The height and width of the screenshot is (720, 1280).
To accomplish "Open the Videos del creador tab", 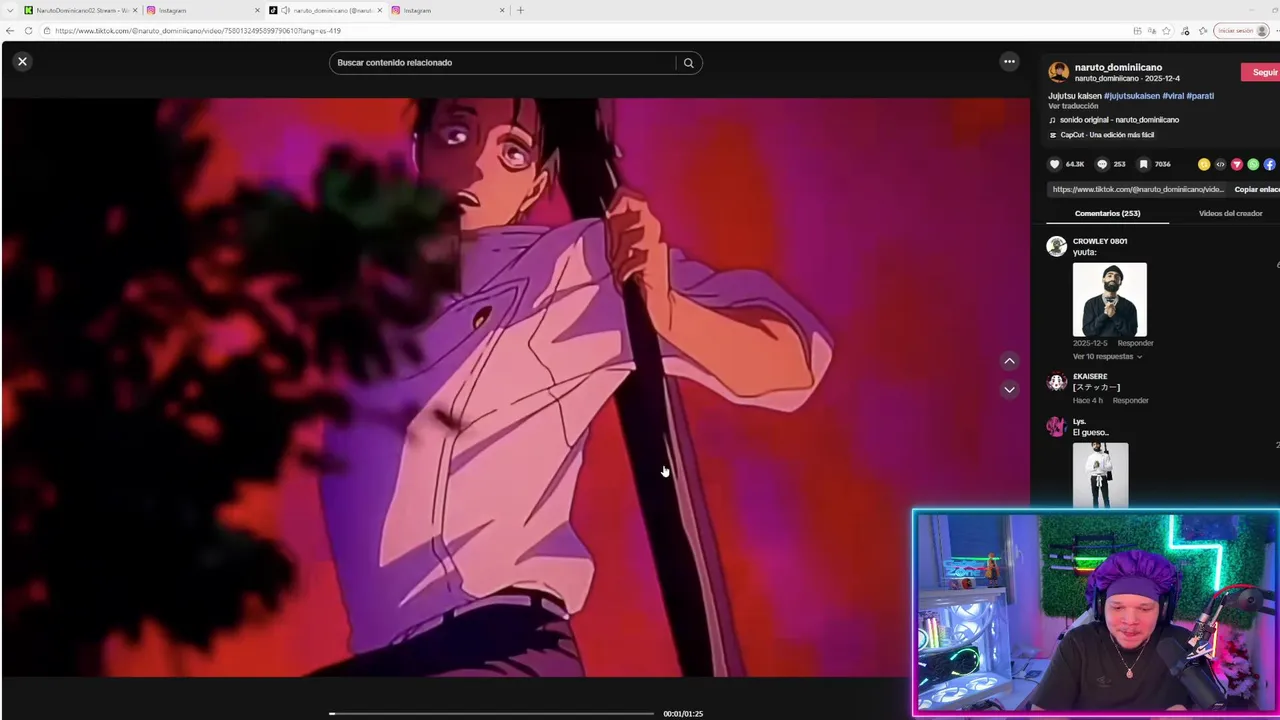I will click(x=1230, y=213).
